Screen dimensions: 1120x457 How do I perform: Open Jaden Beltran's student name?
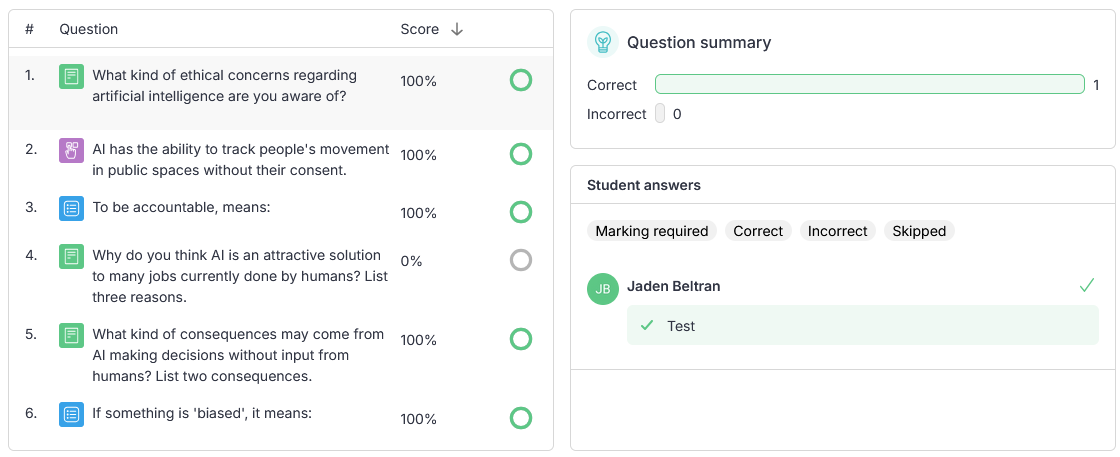tap(674, 286)
